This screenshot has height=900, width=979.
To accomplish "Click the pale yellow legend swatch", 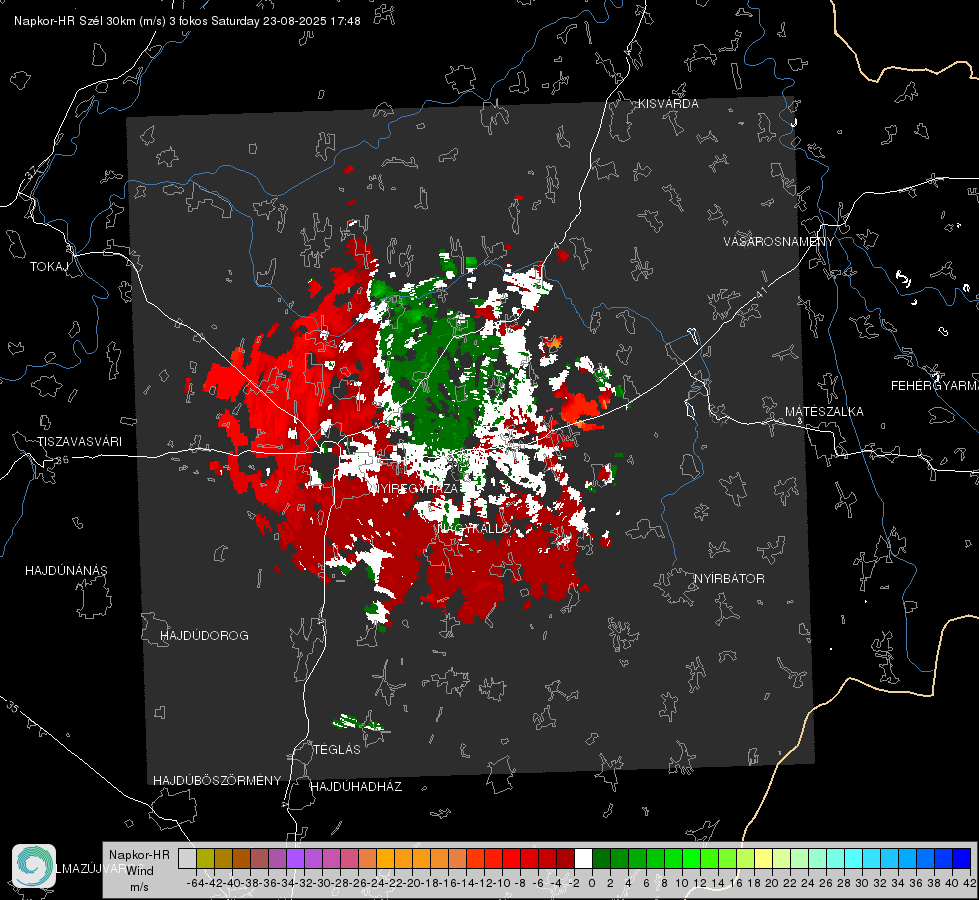I will 763,858.
